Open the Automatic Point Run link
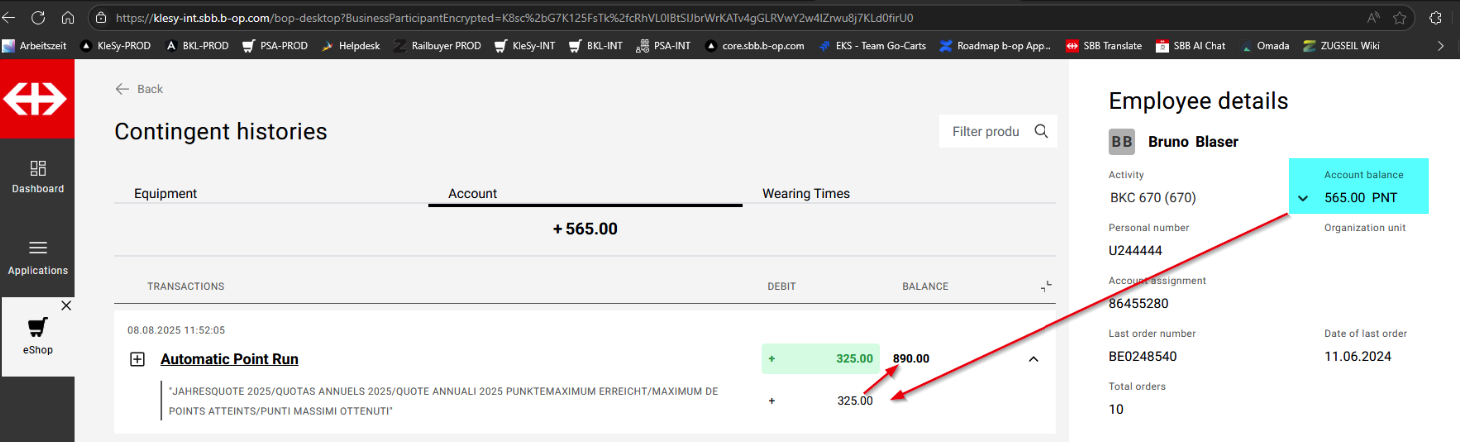The image size is (1460, 442). tap(229, 359)
